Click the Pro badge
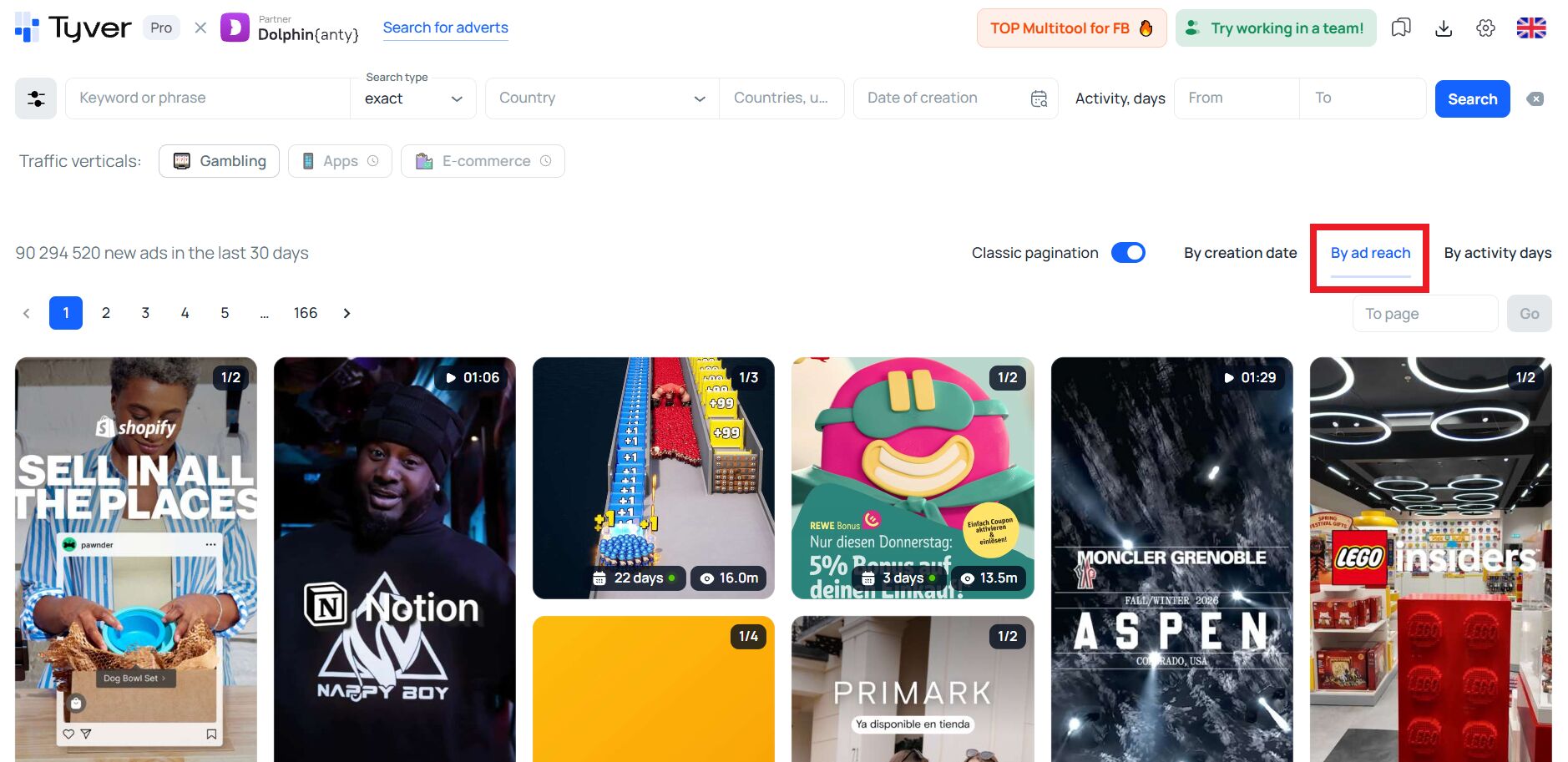The width and height of the screenshot is (1568, 762). point(161,28)
